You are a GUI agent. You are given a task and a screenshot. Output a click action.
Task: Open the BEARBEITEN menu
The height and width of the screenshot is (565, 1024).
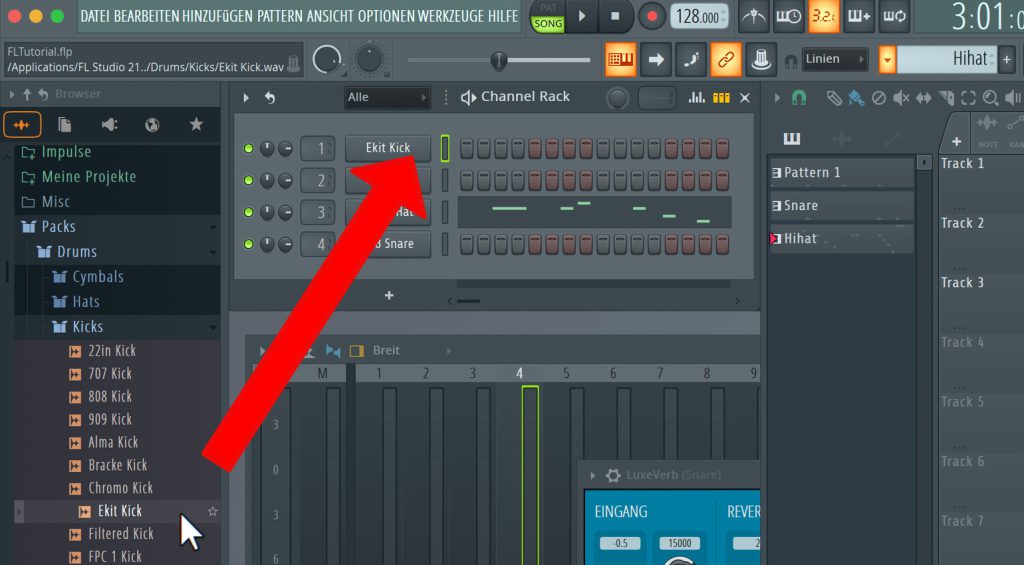pyautogui.click(x=146, y=16)
